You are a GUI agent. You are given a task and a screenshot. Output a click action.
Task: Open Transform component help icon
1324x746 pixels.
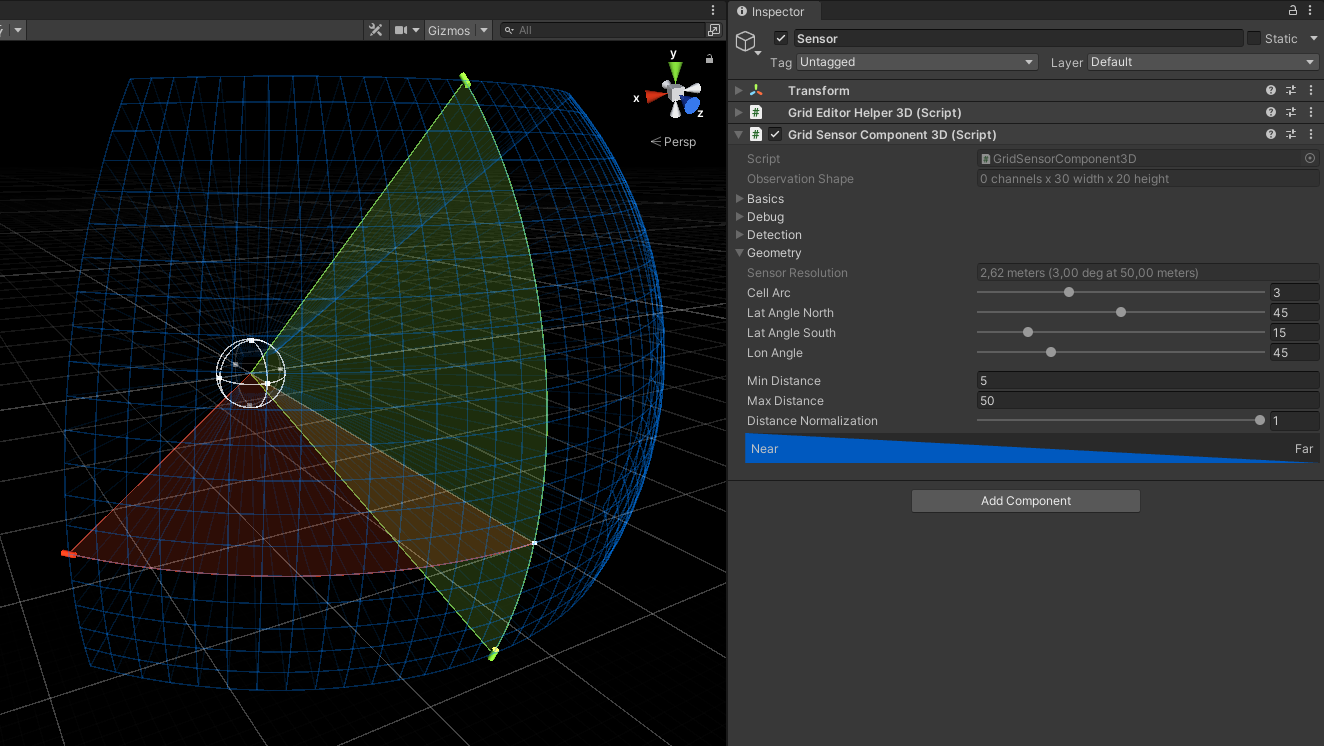pos(1271,91)
